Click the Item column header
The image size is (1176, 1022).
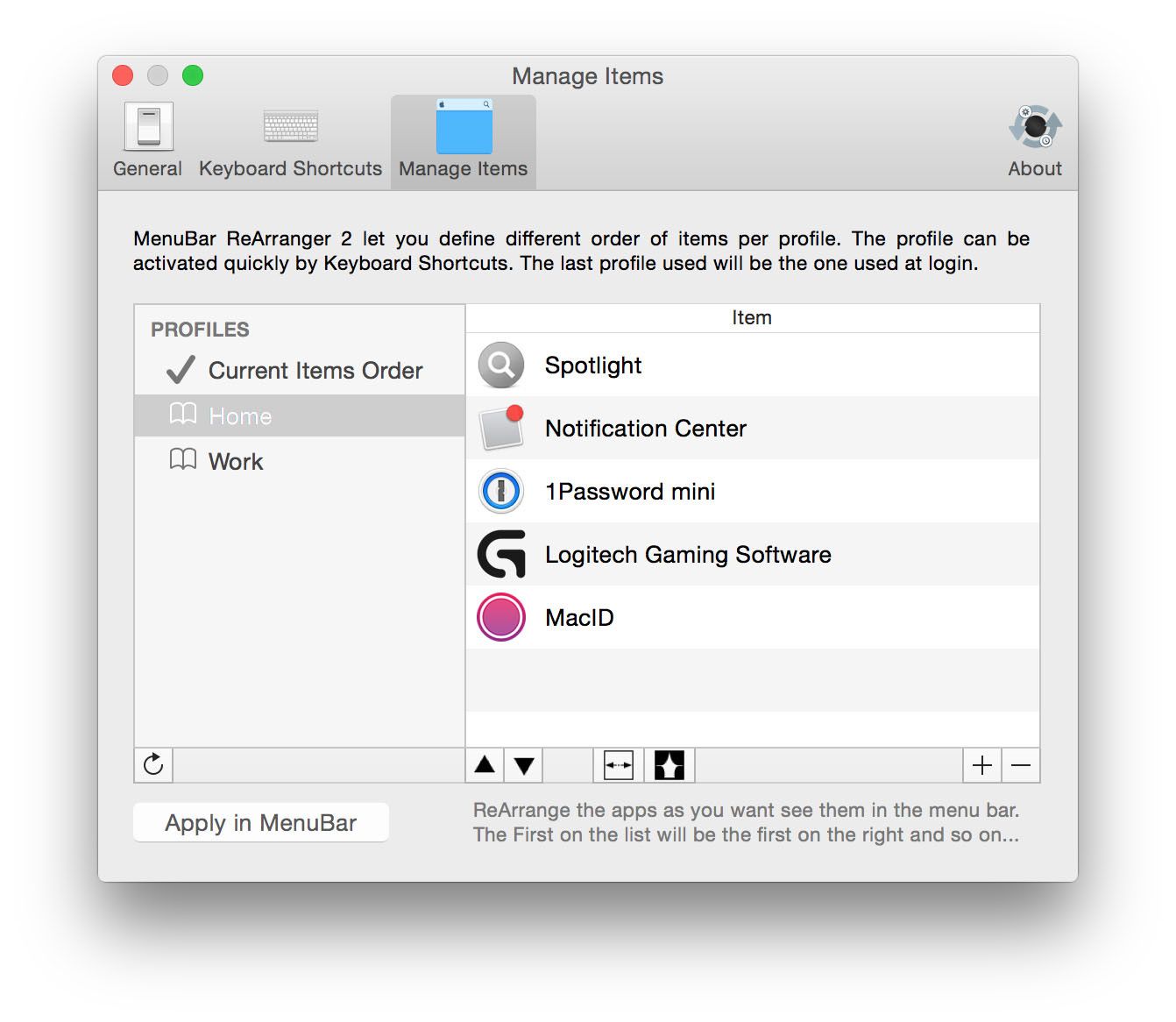[x=752, y=318]
